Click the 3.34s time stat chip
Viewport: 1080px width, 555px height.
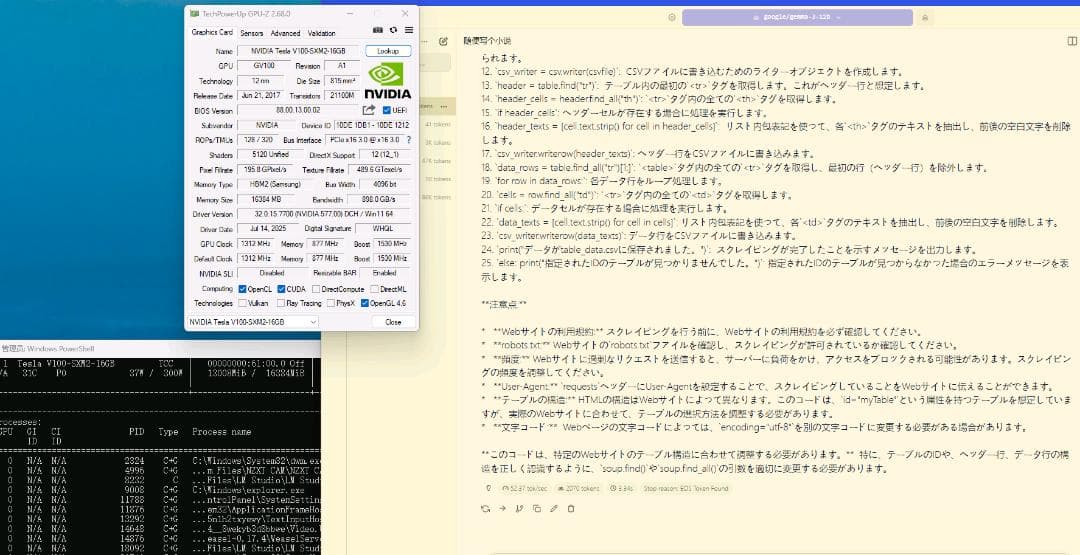point(621,488)
